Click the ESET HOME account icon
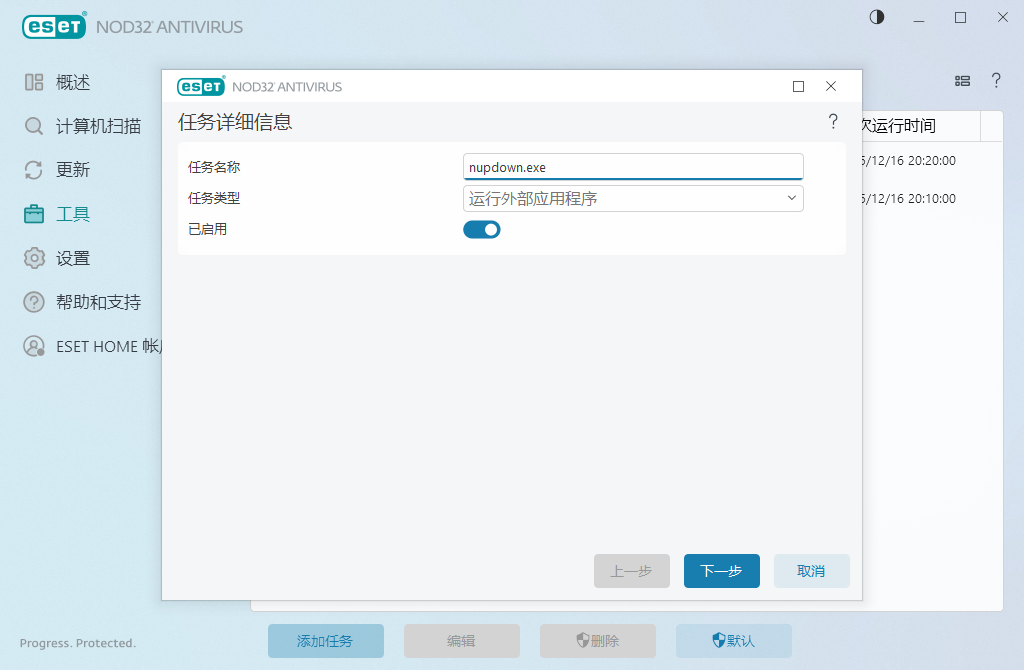The width and height of the screenshot is (1024, 670). click(34, 346)
